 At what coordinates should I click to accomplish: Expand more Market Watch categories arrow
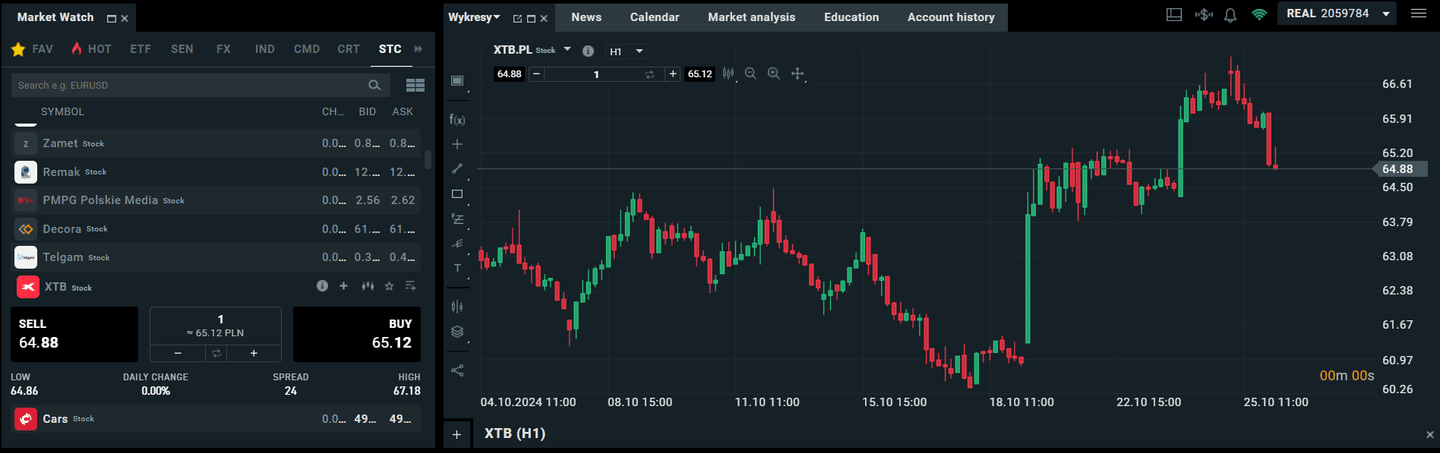tap(418, 49)
